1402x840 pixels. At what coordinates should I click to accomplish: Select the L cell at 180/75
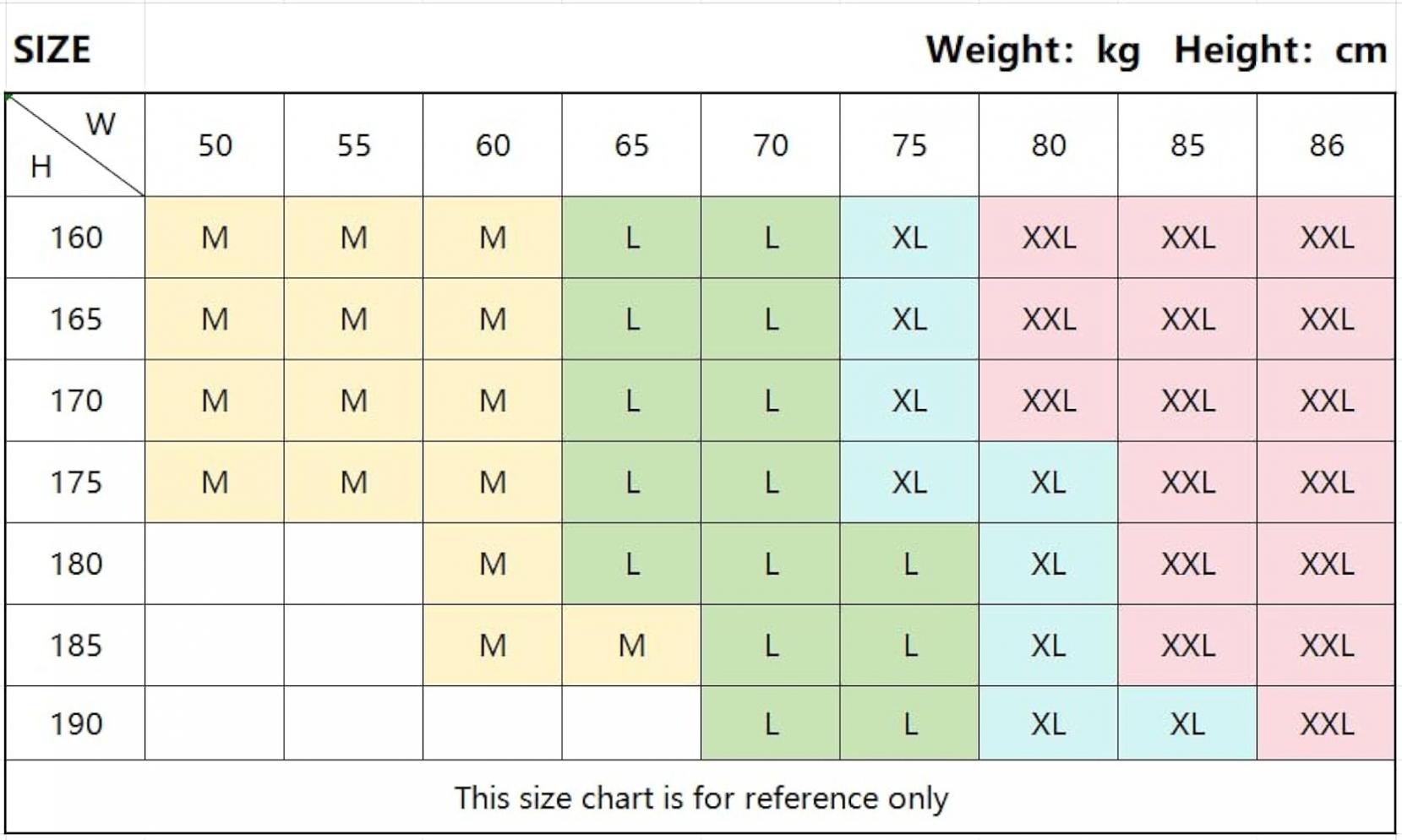(909, 564)
